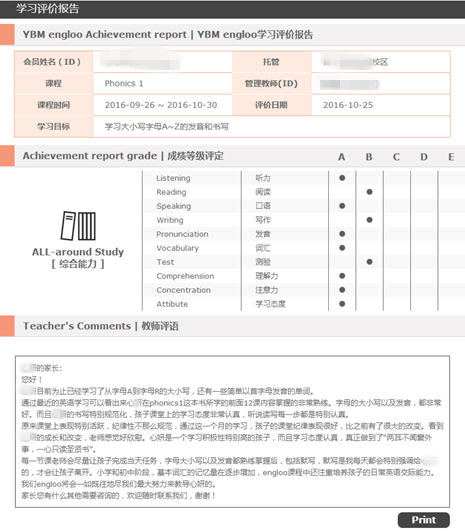This screenshot has width=465, height=532.
Task: Click the 管理教师(ID) field label
Action: pos(271,83)
